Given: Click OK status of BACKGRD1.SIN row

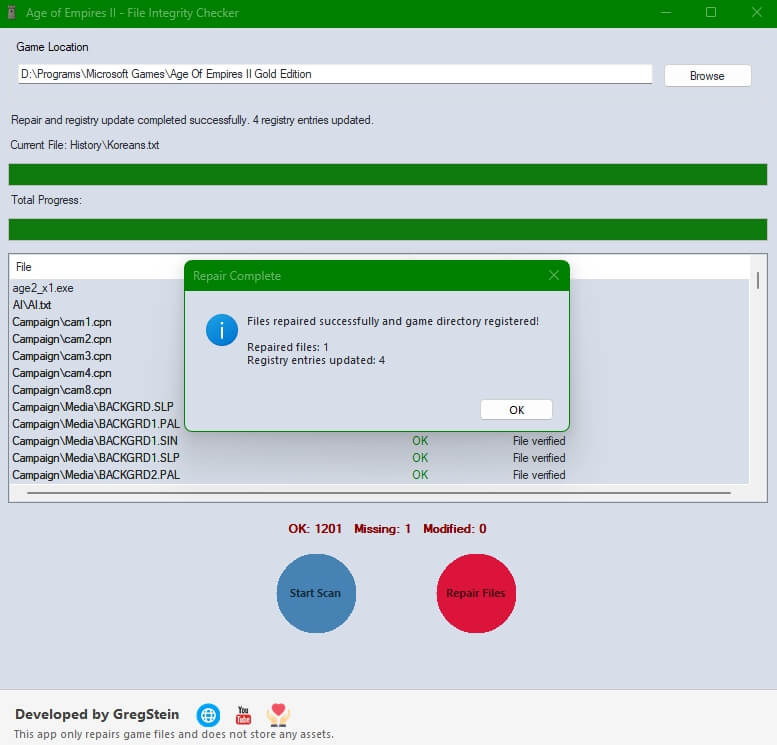Looking at the screenshot, I should (x=420, y=441).
